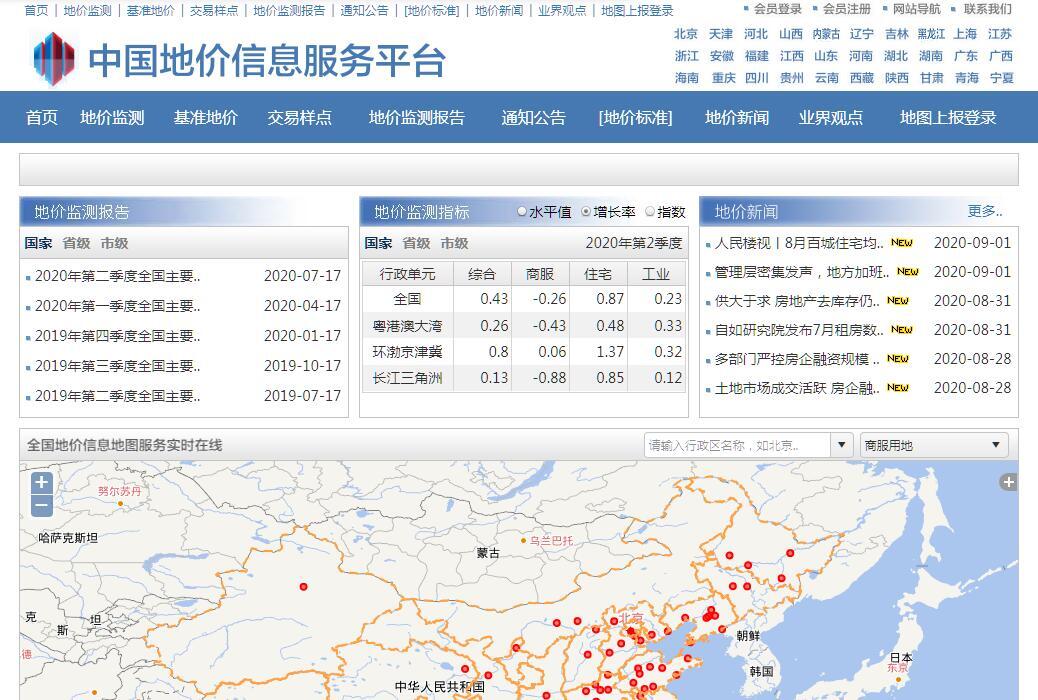This screenshot has height=700, width=1038.
Task: Select the 水平值 radio option
Action: point(522,212)
